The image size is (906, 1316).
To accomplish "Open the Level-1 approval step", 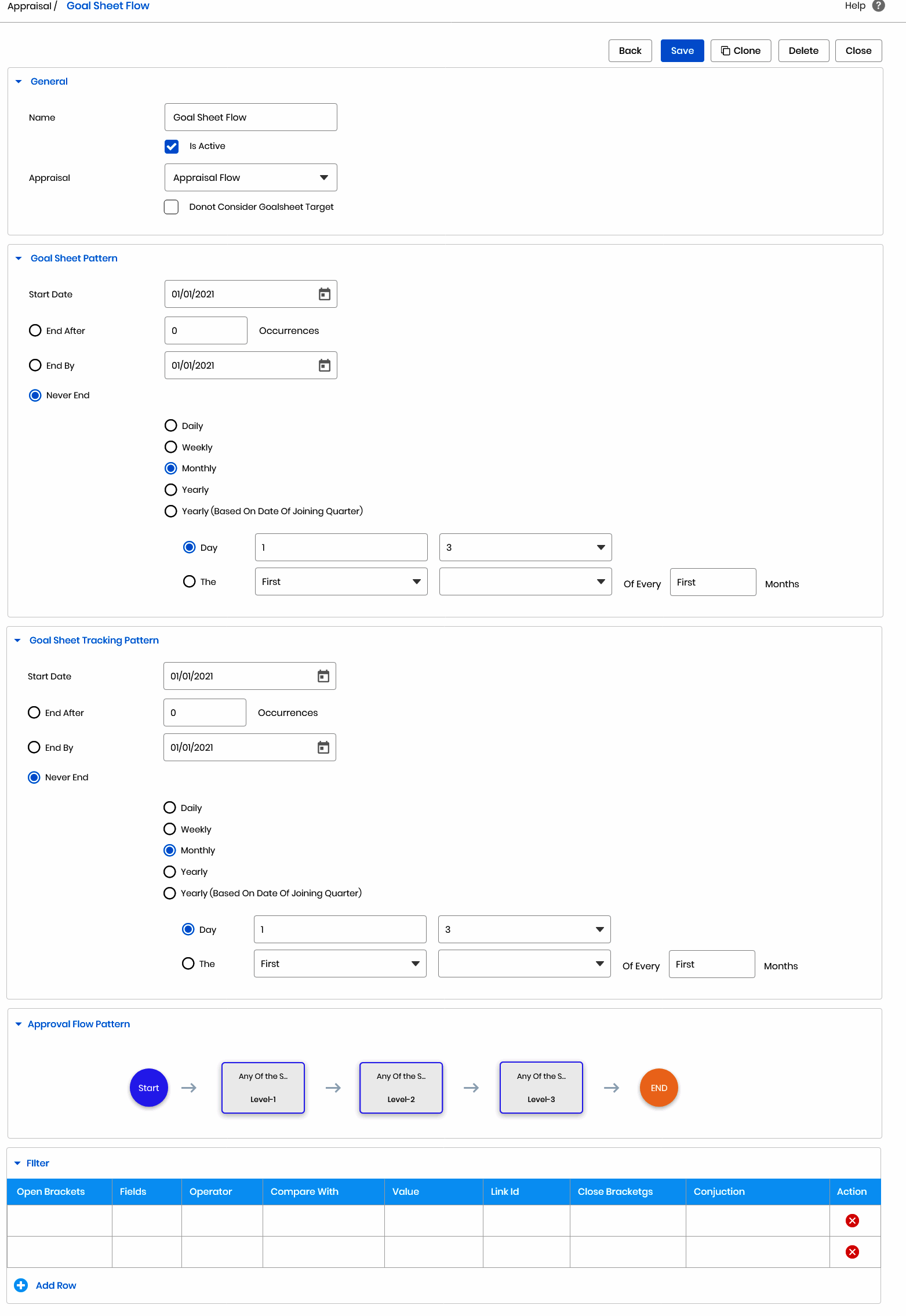I will (x=263, y=1088).
